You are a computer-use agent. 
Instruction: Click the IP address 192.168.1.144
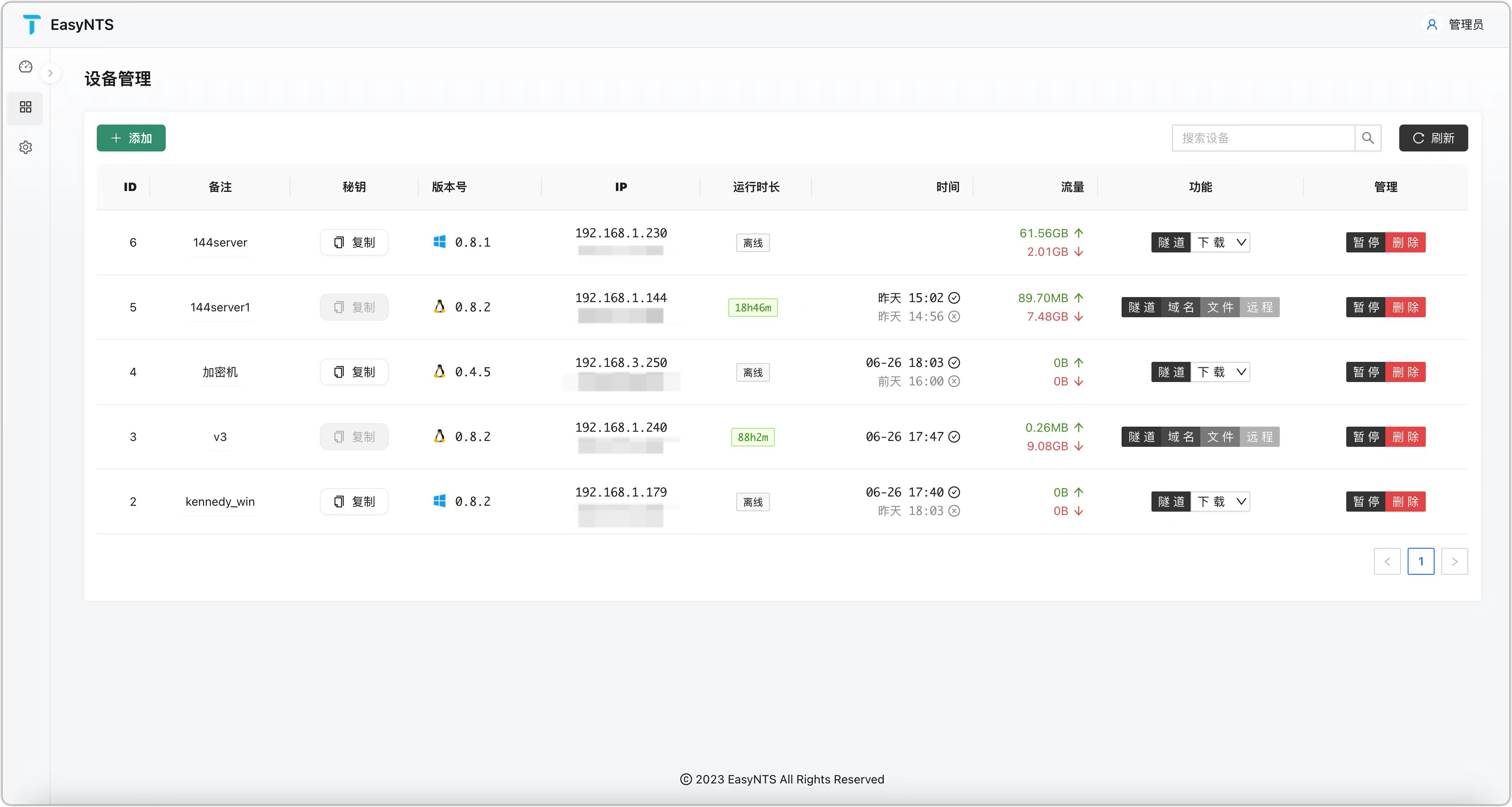[x=621, y=298]
